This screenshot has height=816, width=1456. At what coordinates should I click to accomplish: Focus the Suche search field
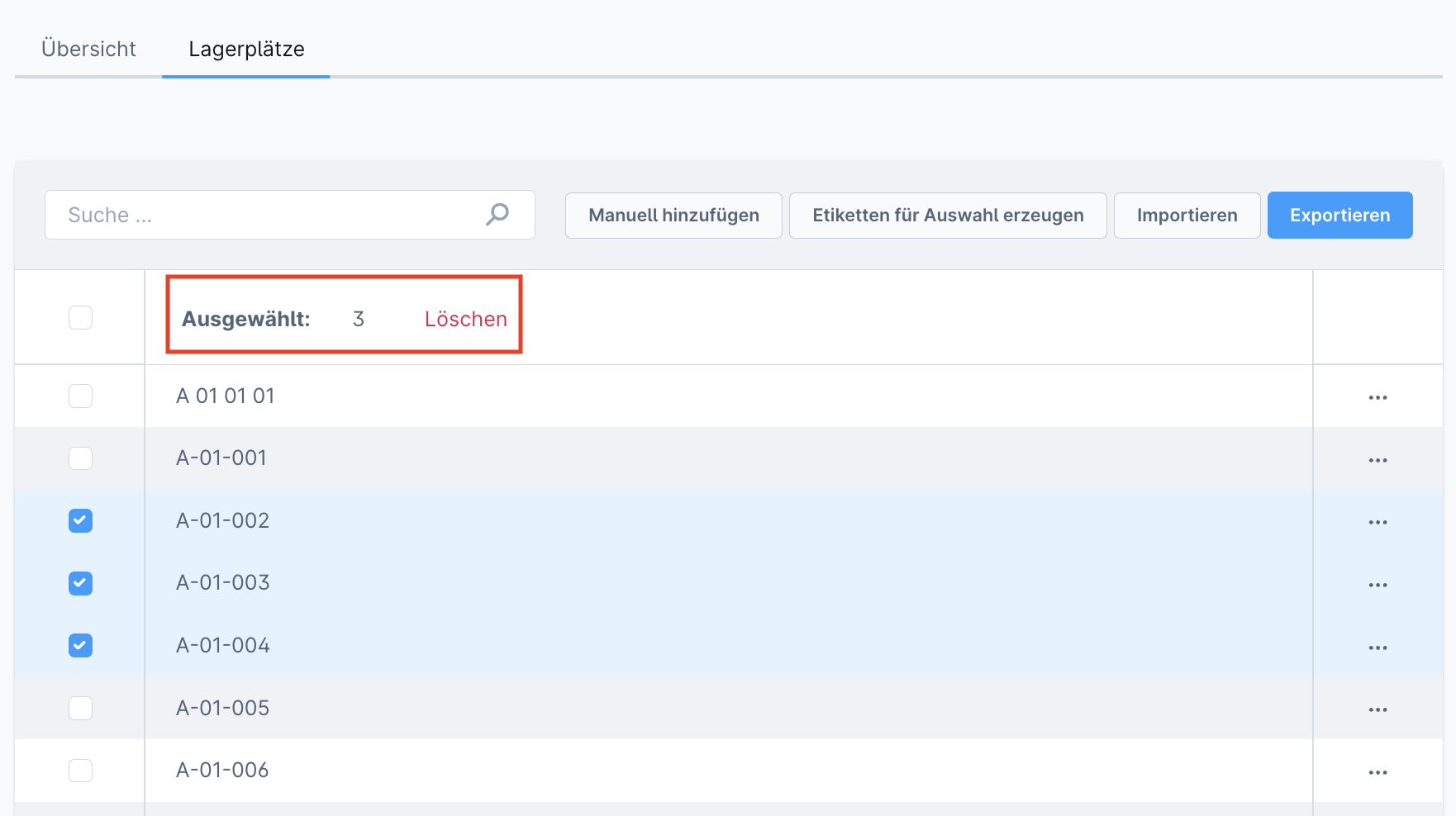click(x=264, y=216)
